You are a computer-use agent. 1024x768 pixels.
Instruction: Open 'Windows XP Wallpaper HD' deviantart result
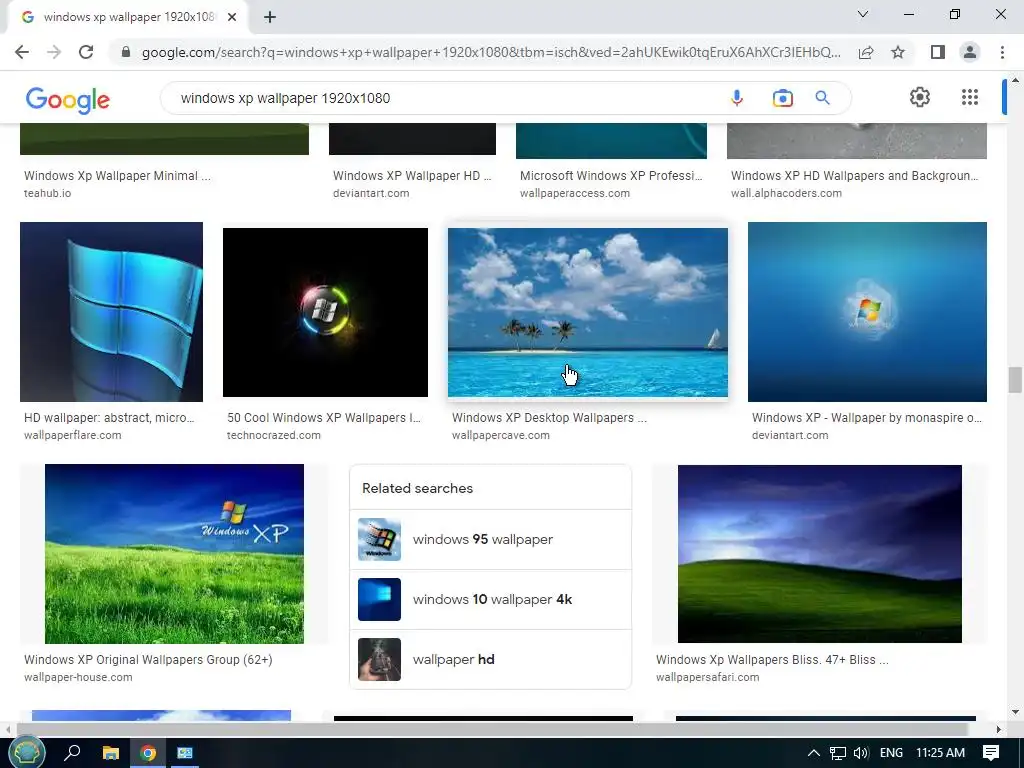[412, 176]
